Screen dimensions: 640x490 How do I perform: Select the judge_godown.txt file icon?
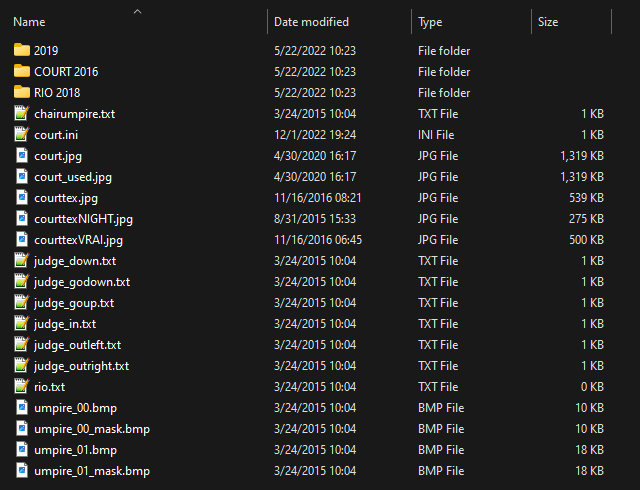(22, 281)
